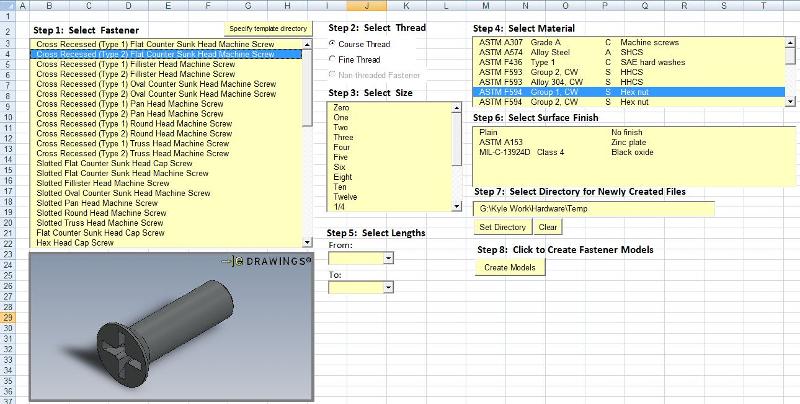Screen dimensions: 800x404
Task: Click size list scroll up arrow
Action: coord(457,108)
